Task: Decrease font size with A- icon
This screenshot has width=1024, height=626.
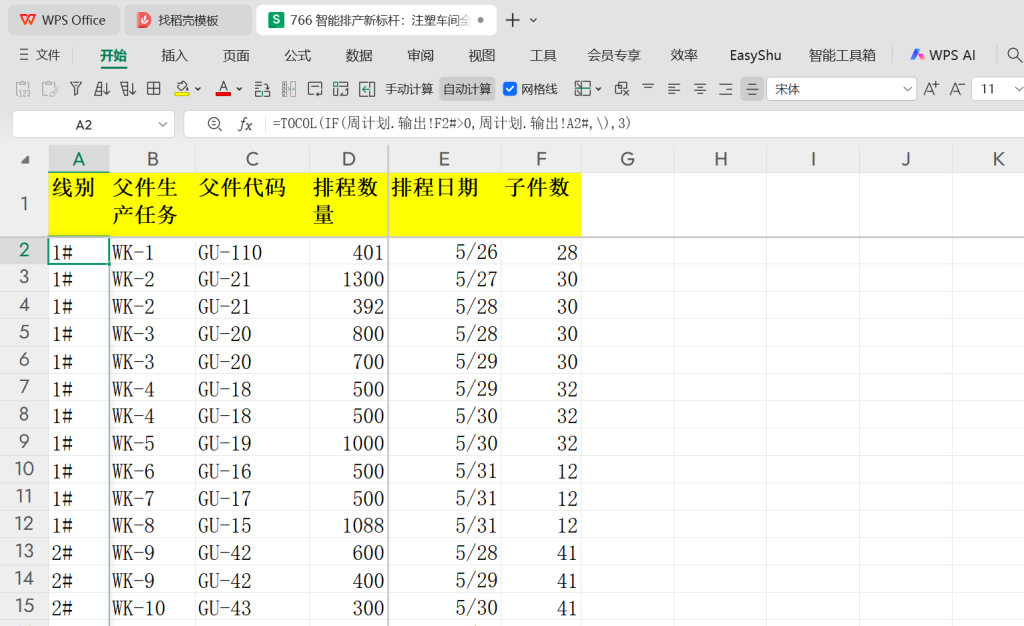Action: pyautogui.click(x=957, y=89)
